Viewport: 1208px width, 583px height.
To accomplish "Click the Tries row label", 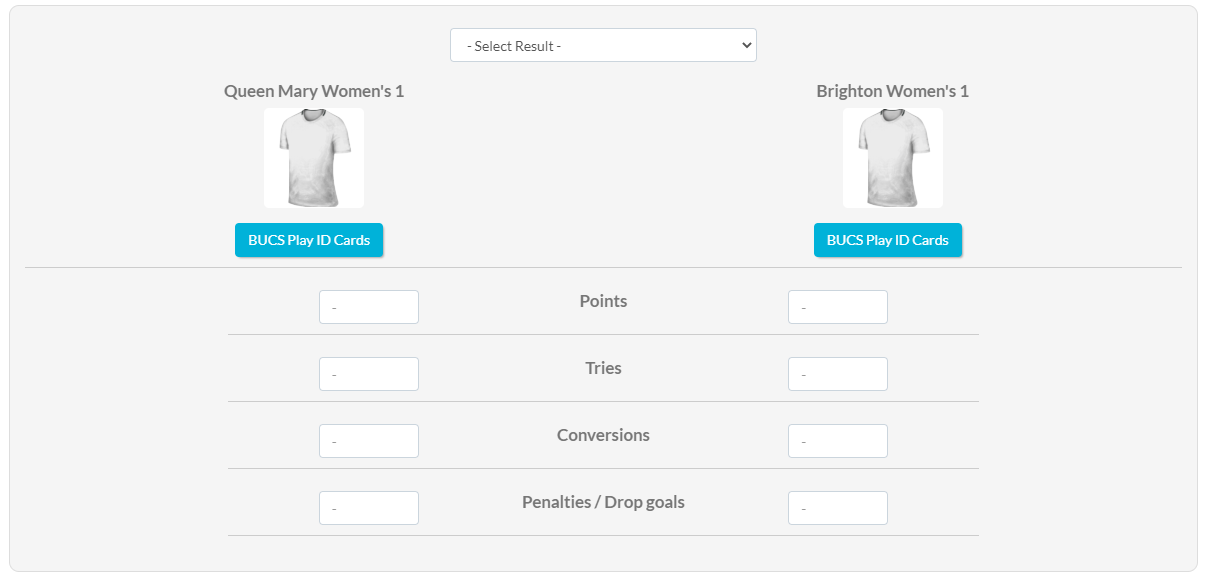I will (603, 368).
